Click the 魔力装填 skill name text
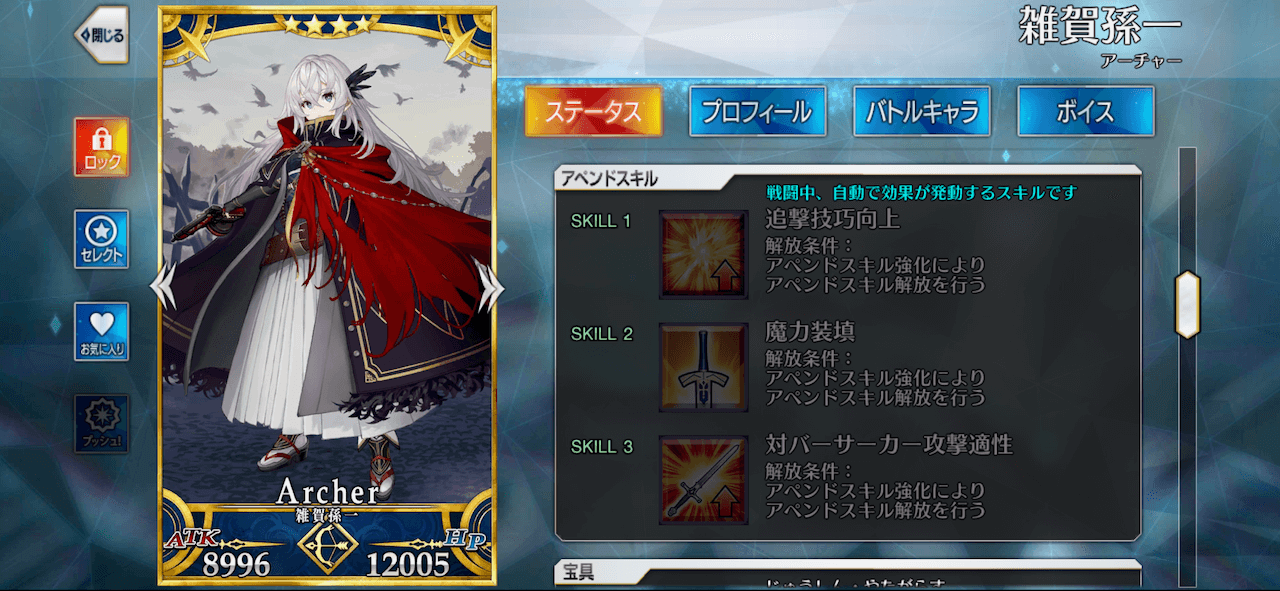1280x591 pixels. pos(810,331)
